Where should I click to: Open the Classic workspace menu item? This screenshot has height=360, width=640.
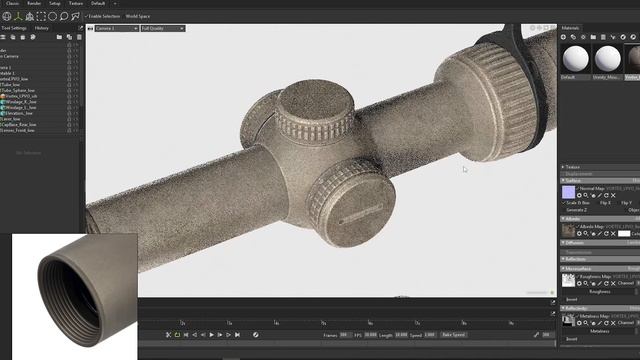pos(13,3)
